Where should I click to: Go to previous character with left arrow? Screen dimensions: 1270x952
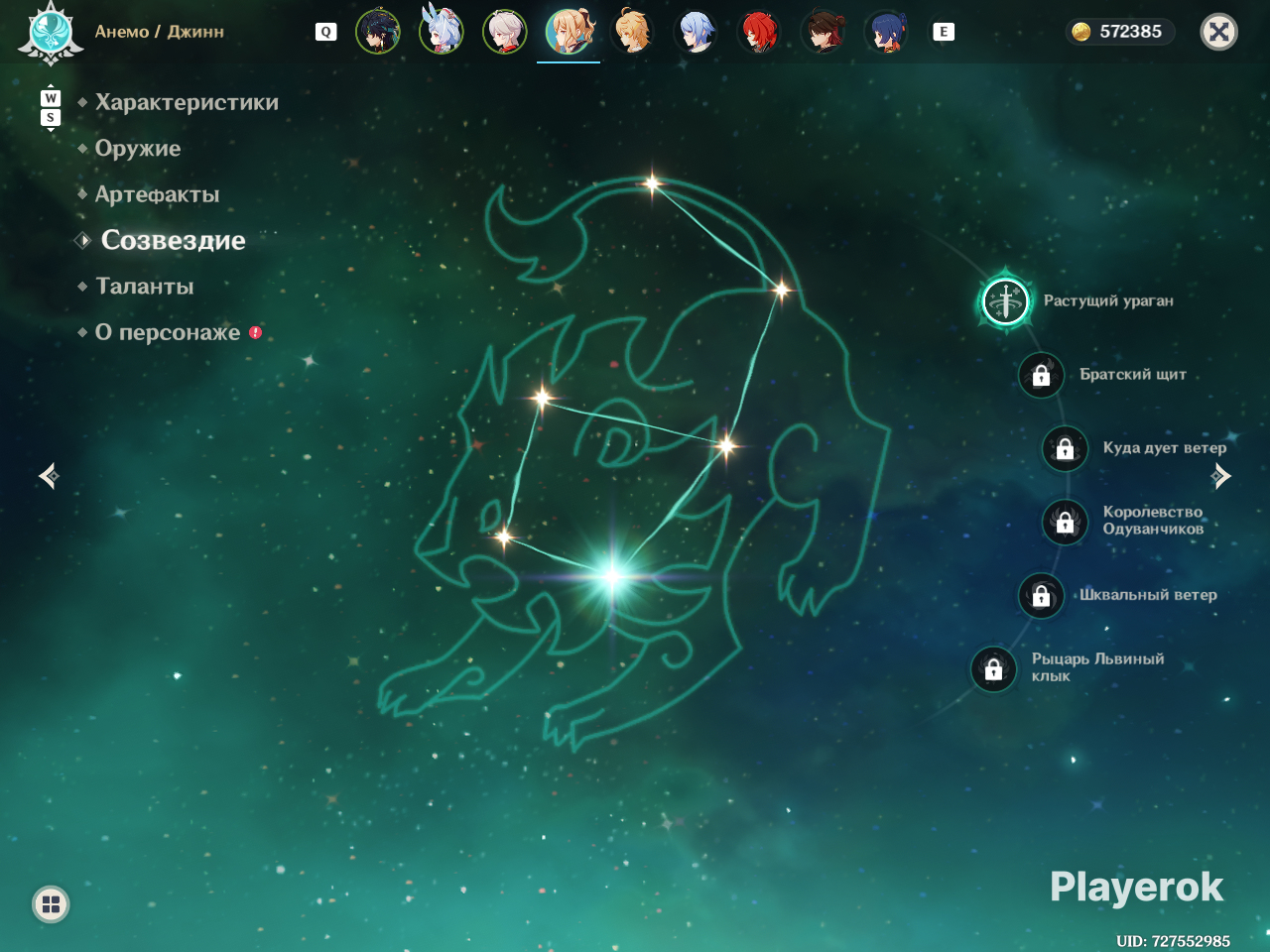(49, 477)
